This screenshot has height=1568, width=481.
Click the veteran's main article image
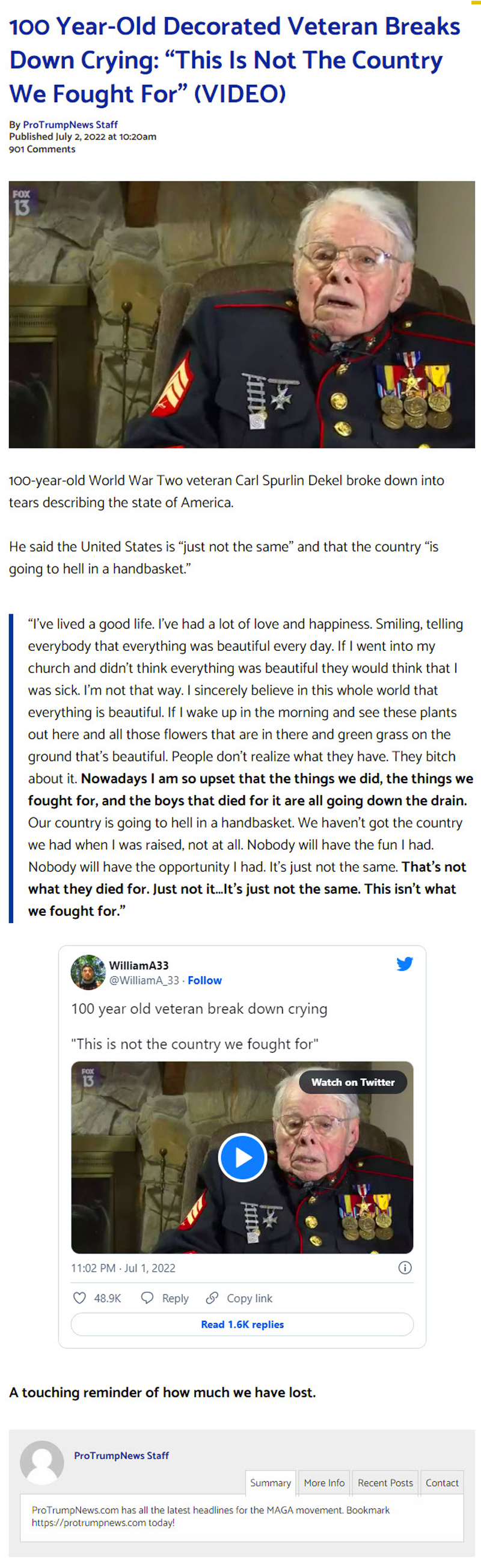242,314
